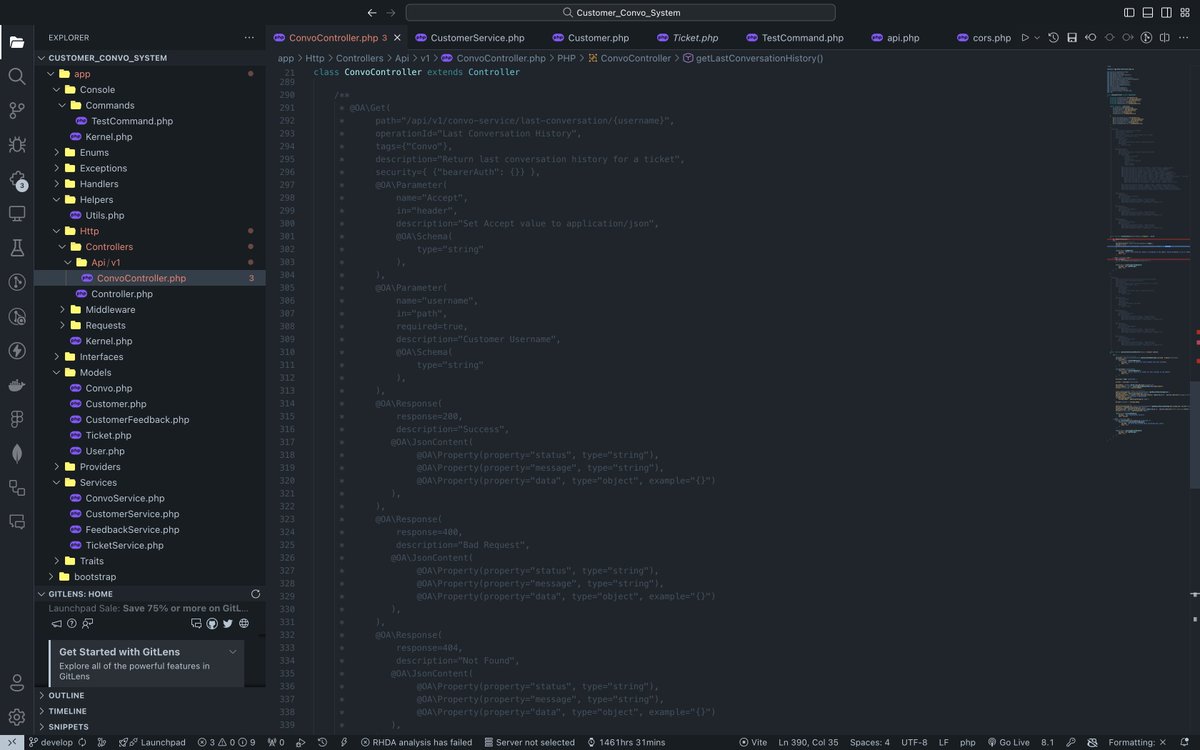Switch to the TestCommand.php tab

794,38
